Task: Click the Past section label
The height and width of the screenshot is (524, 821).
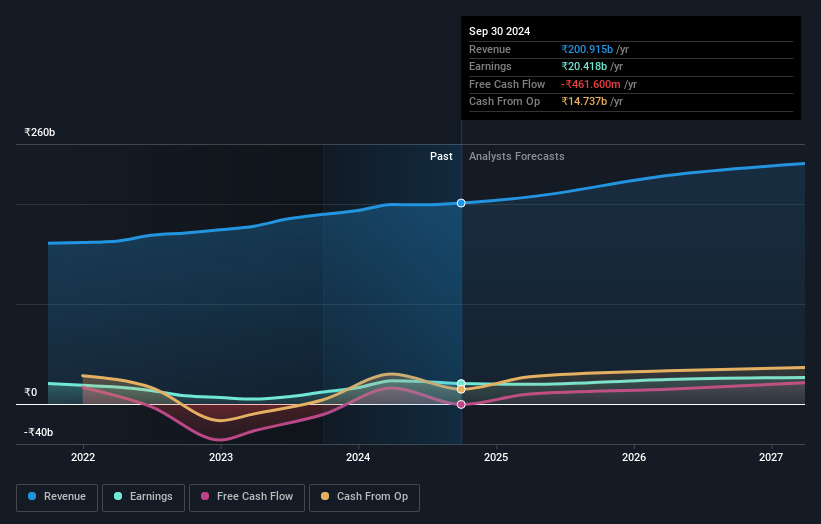Action: [441, 157]
